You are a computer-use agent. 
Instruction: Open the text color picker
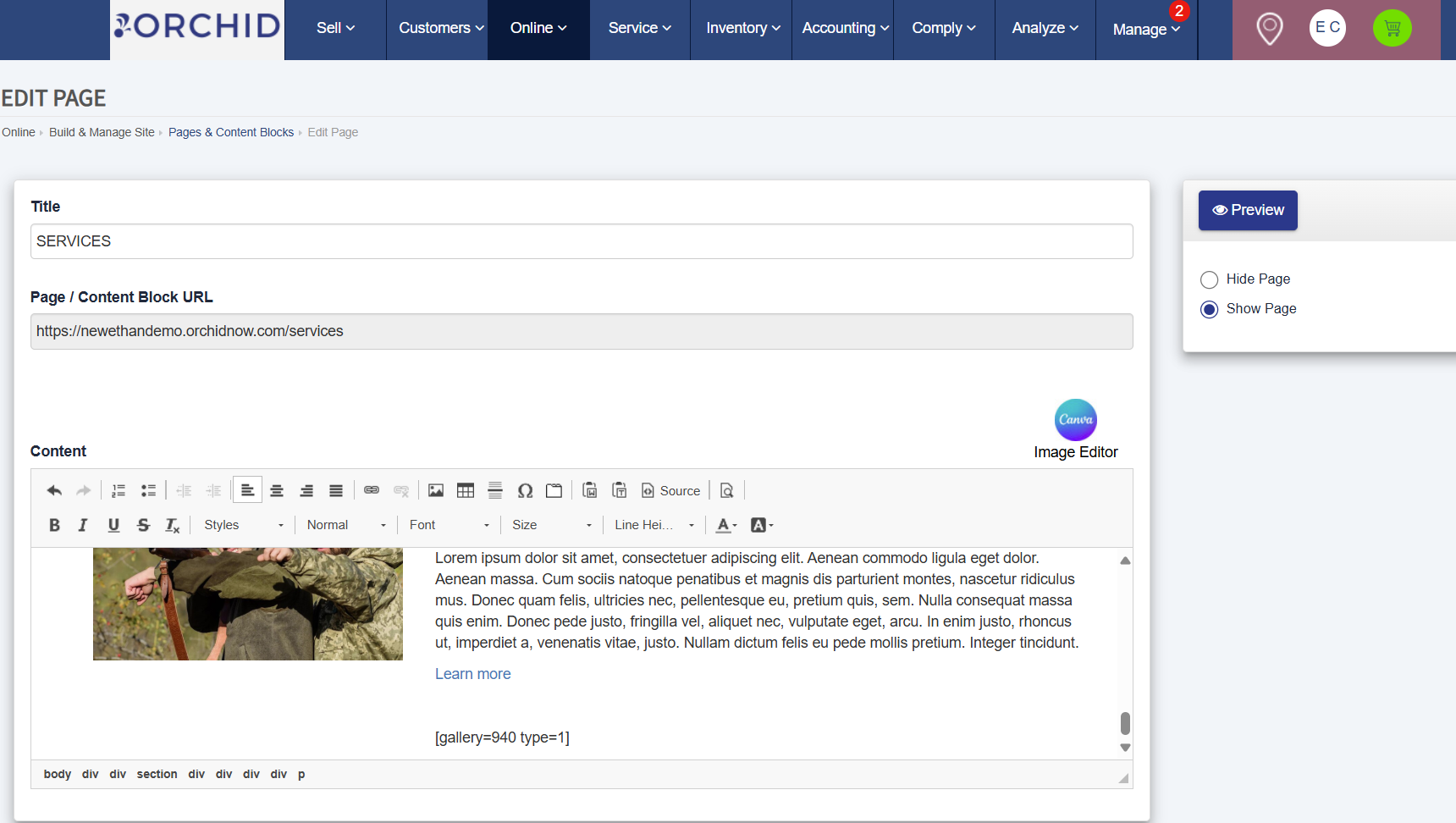726,525
